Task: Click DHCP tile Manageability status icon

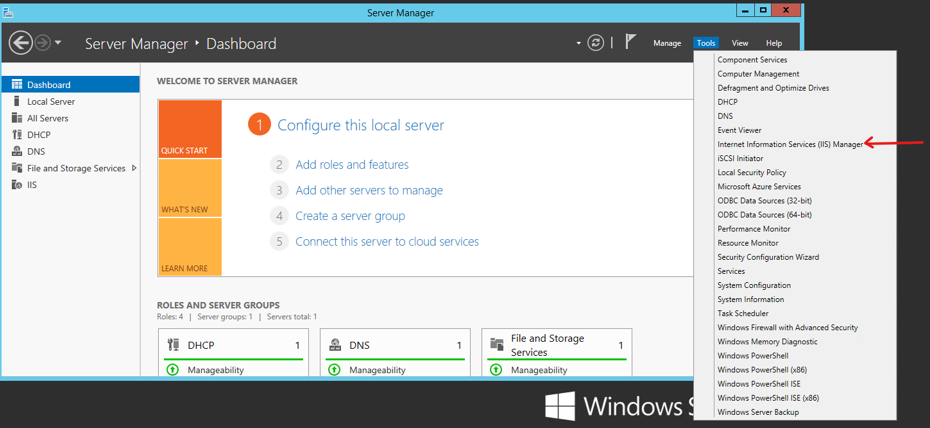Action: [x=172, y=370]
